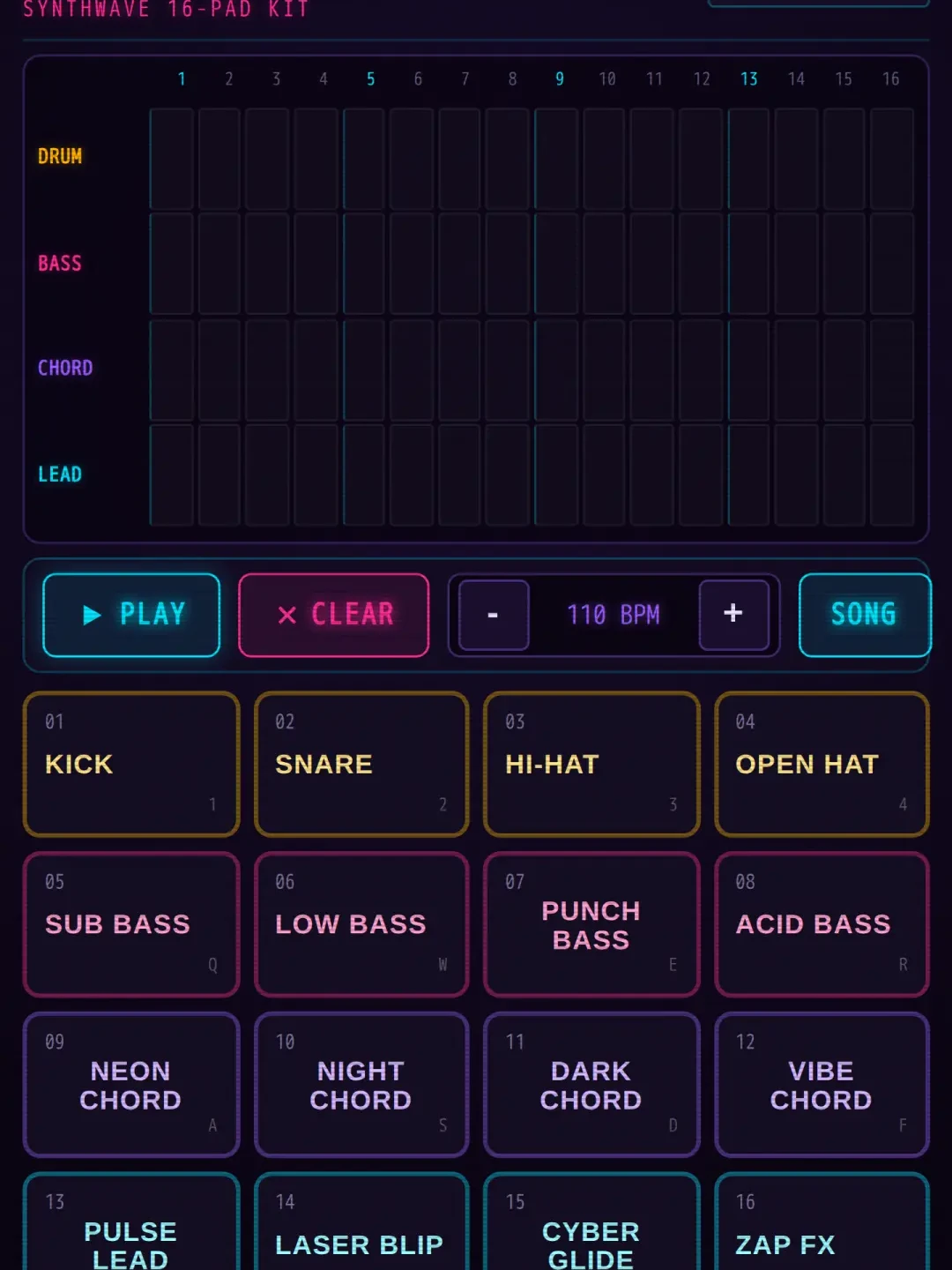The width and height of the screenshot is (952, 1270).
Task: Activate CHORD row step 9
Action: pyautogui.click(x=556, y=370)
